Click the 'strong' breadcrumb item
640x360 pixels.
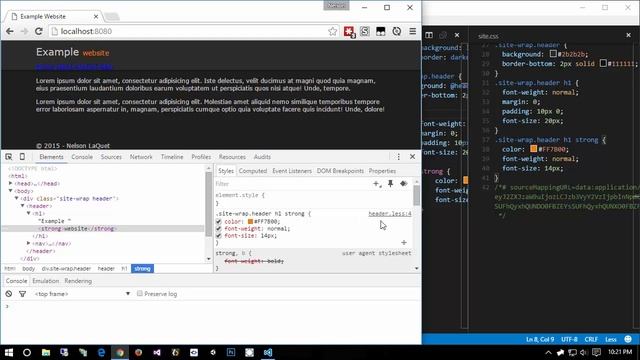click(142, 269)
